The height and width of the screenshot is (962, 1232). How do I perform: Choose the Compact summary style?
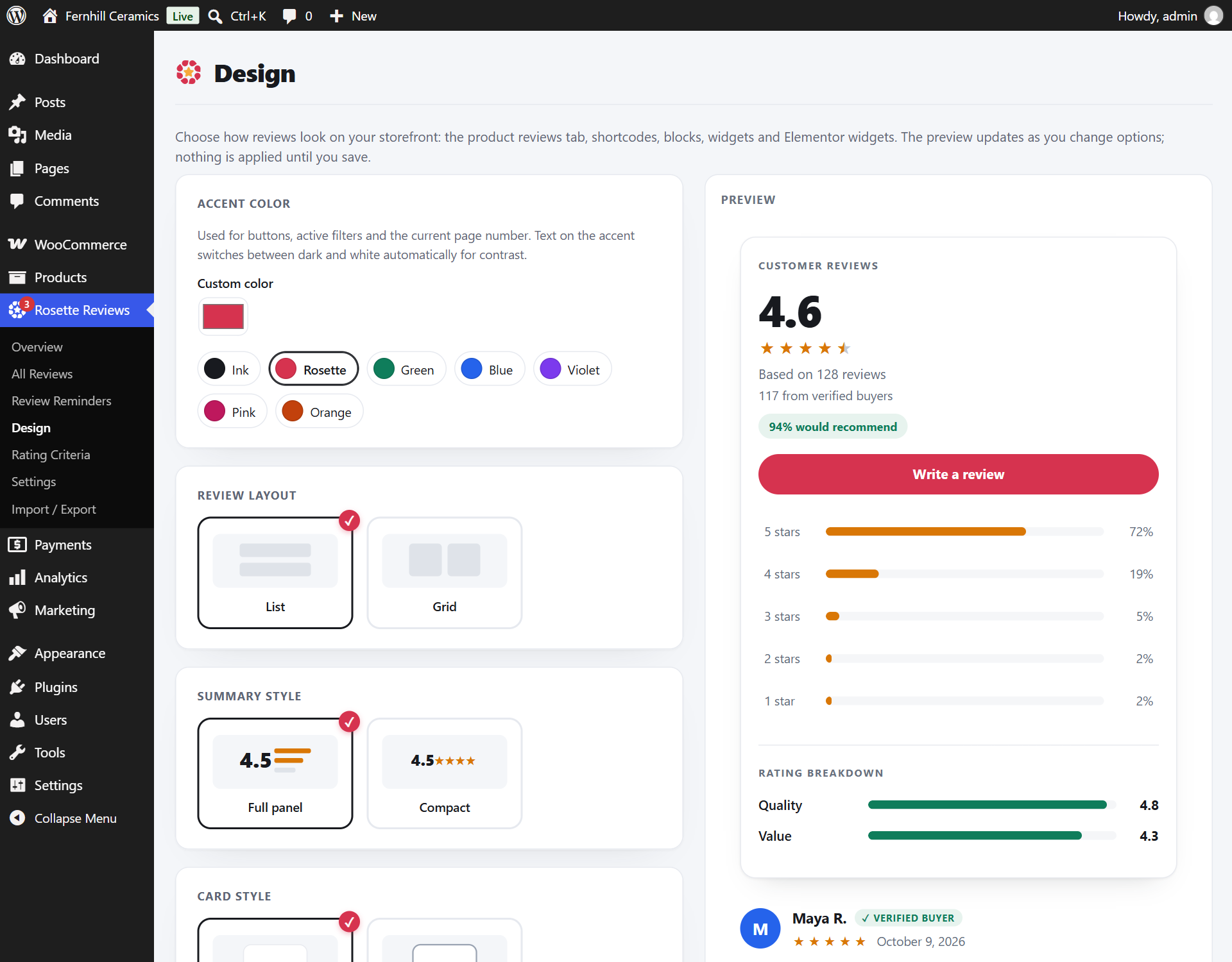(445, 773)
